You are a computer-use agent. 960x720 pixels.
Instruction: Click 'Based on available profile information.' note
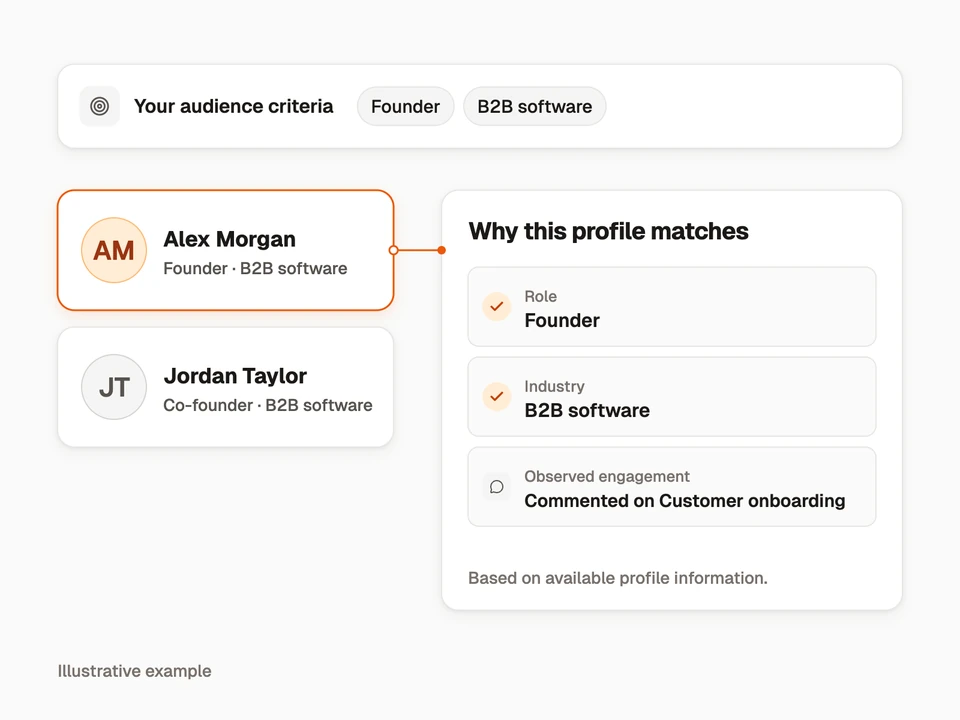click(x=618, y=578)
